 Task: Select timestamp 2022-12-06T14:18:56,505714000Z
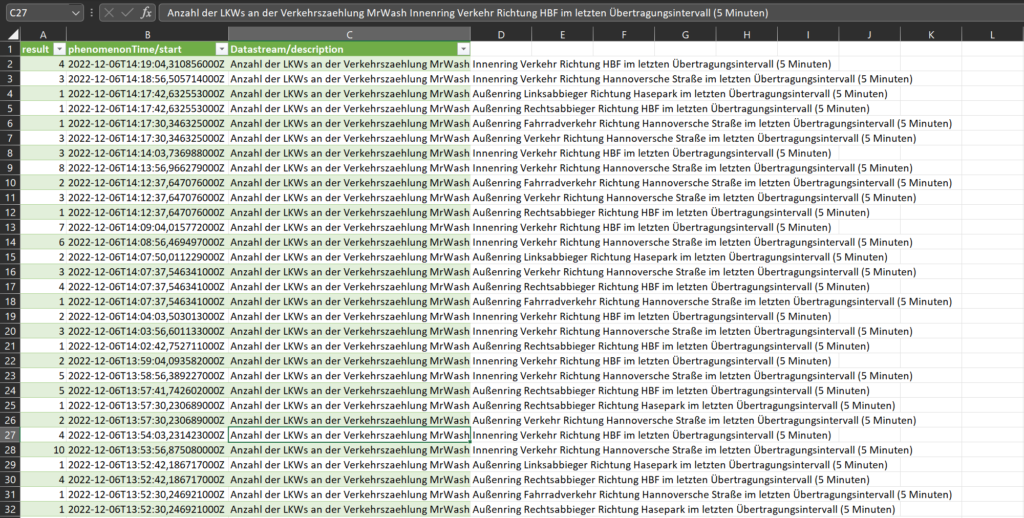tap(148, 79)
